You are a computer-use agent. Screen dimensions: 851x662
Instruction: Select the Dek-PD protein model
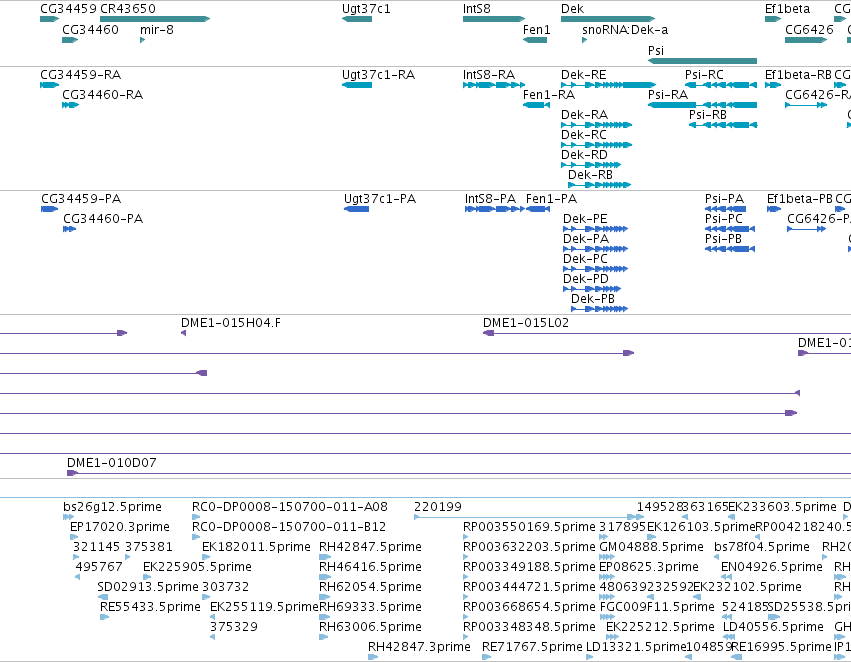pos(592,289)
